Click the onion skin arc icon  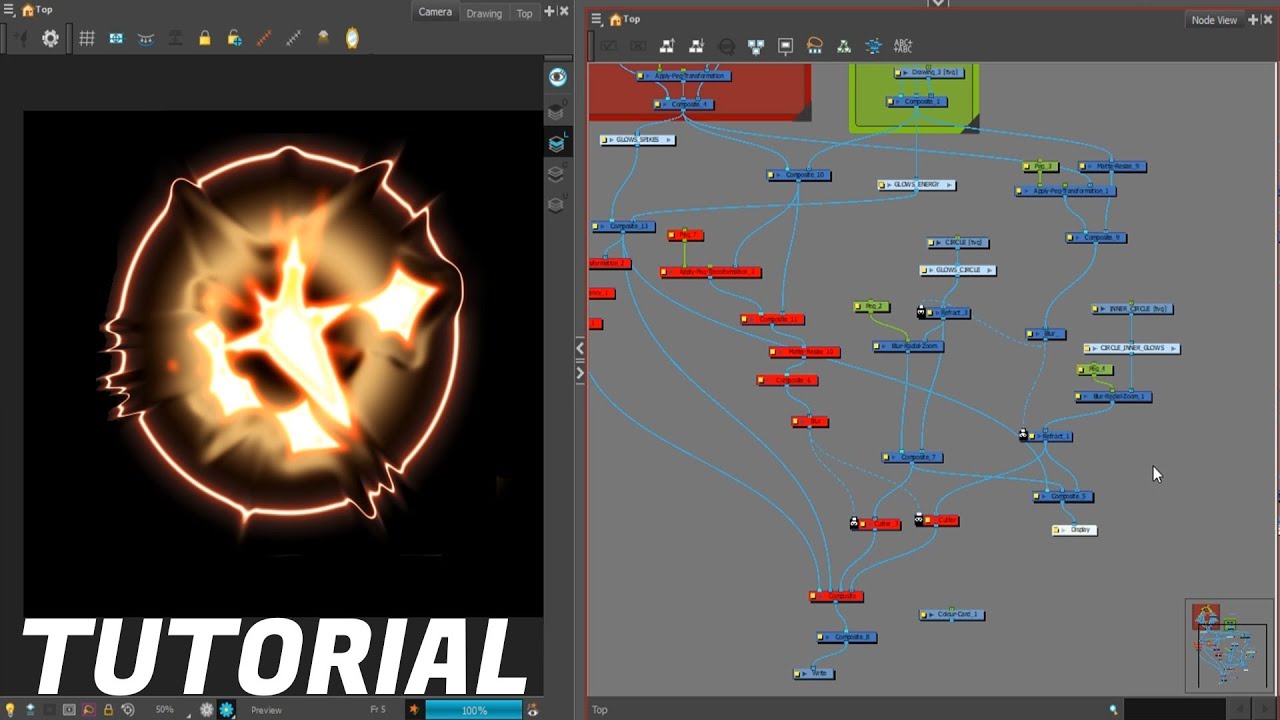pyautogui.click(x=146, y=38)
